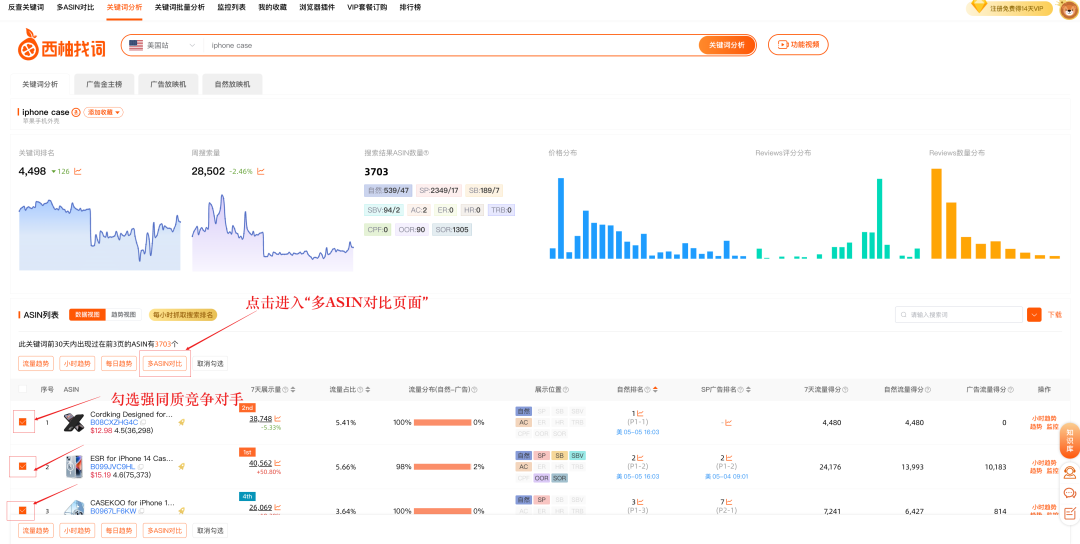The height and width of the screenshot is (544, 1080).
Task: Open chat bubble icon on right sidebar
Action: [x=1070, y=493]
